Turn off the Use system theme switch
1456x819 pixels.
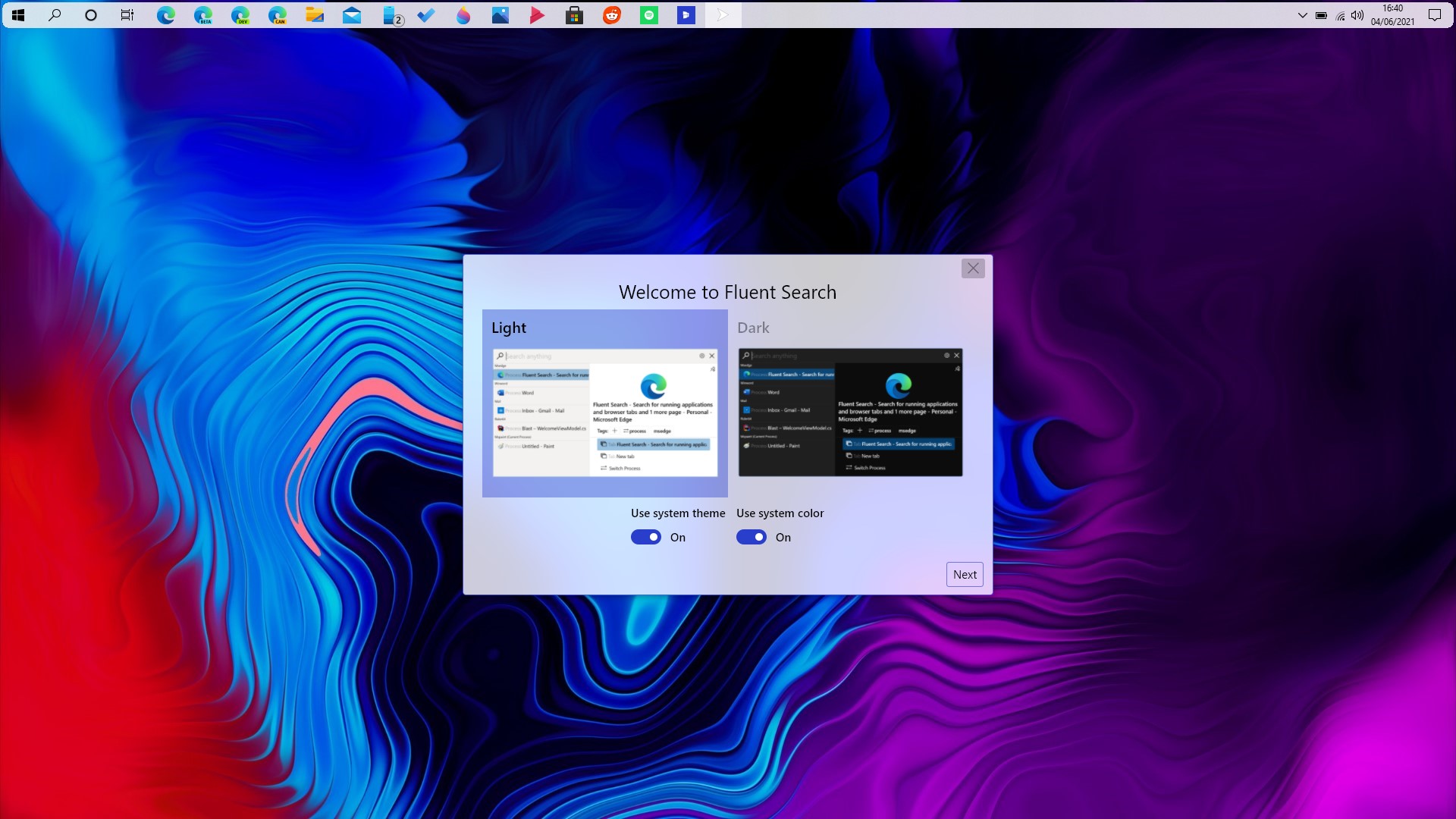pos(646,537)
